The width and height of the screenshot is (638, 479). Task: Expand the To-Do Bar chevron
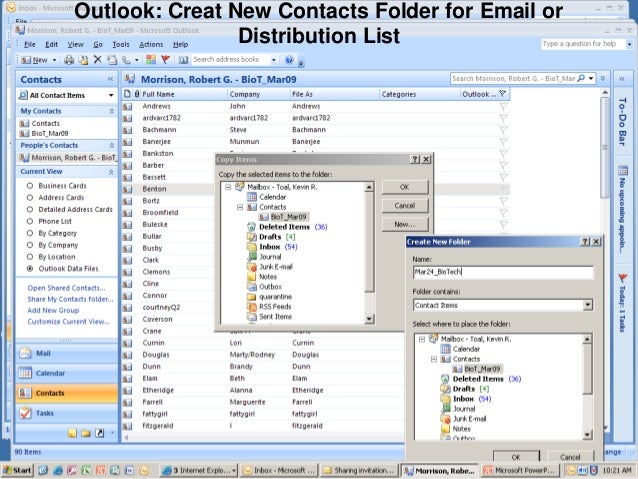(x=622, y=79)
